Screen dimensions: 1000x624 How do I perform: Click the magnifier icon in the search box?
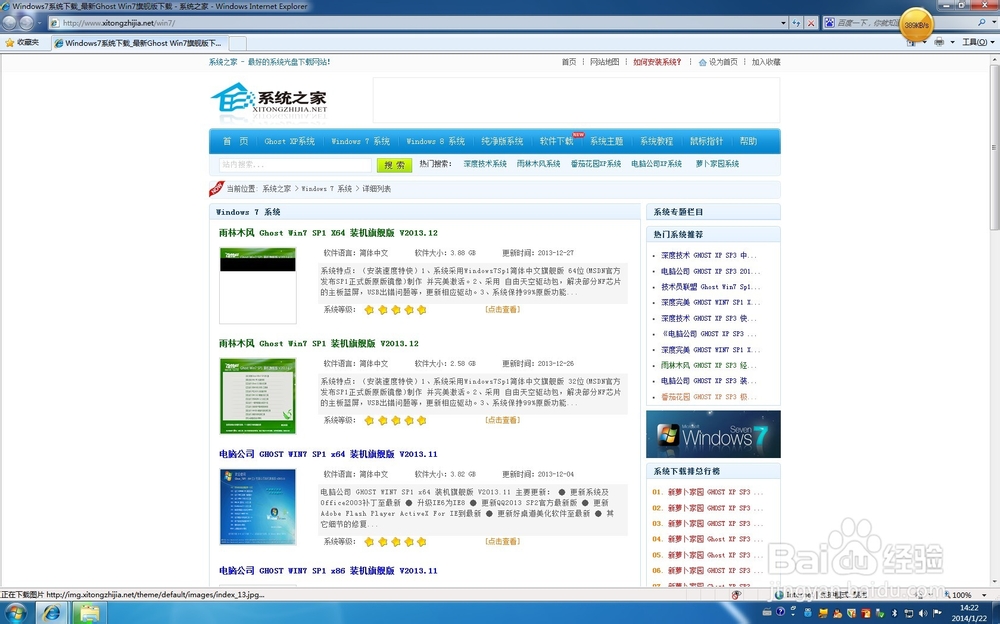(x=982, y=22)
